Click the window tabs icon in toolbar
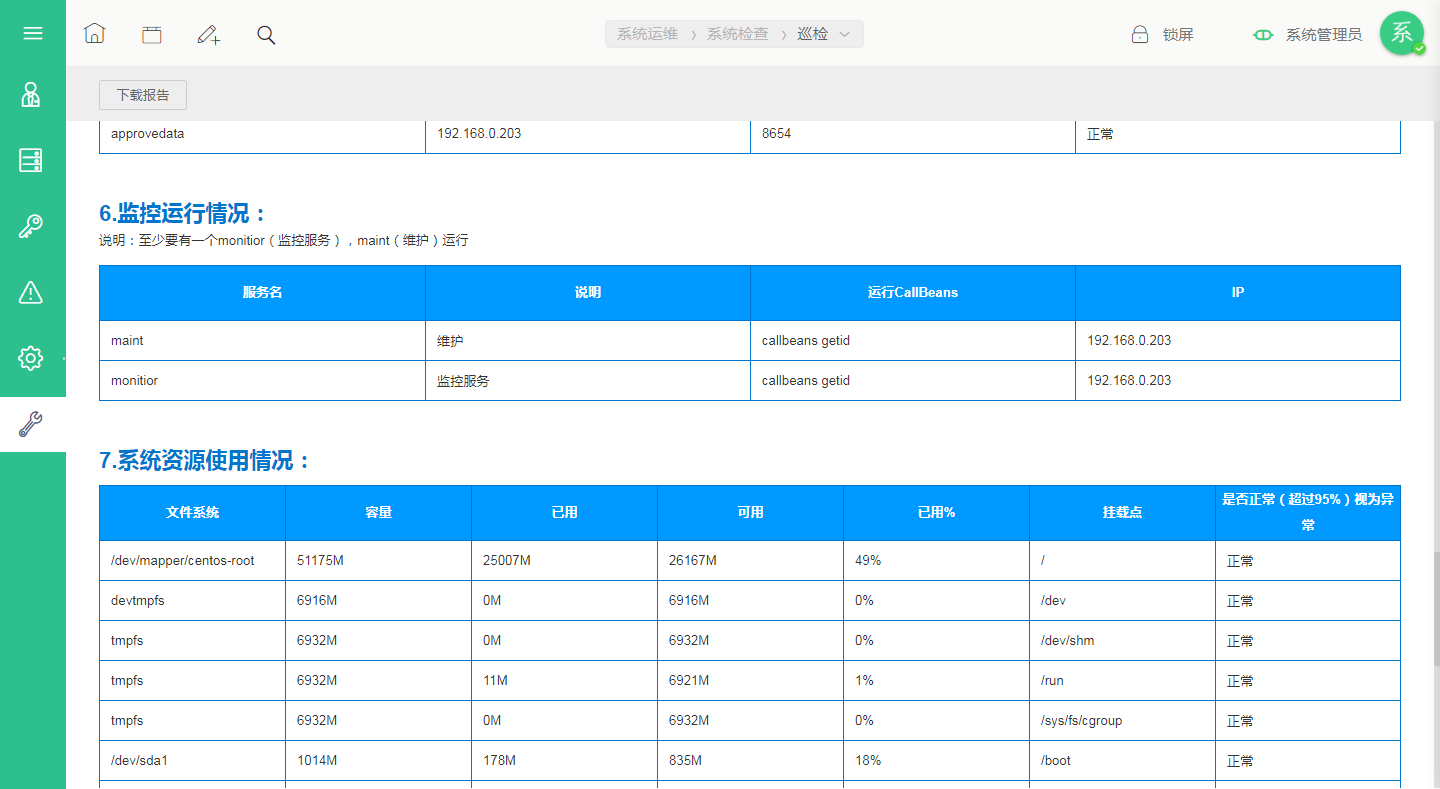 click(151, 35)
